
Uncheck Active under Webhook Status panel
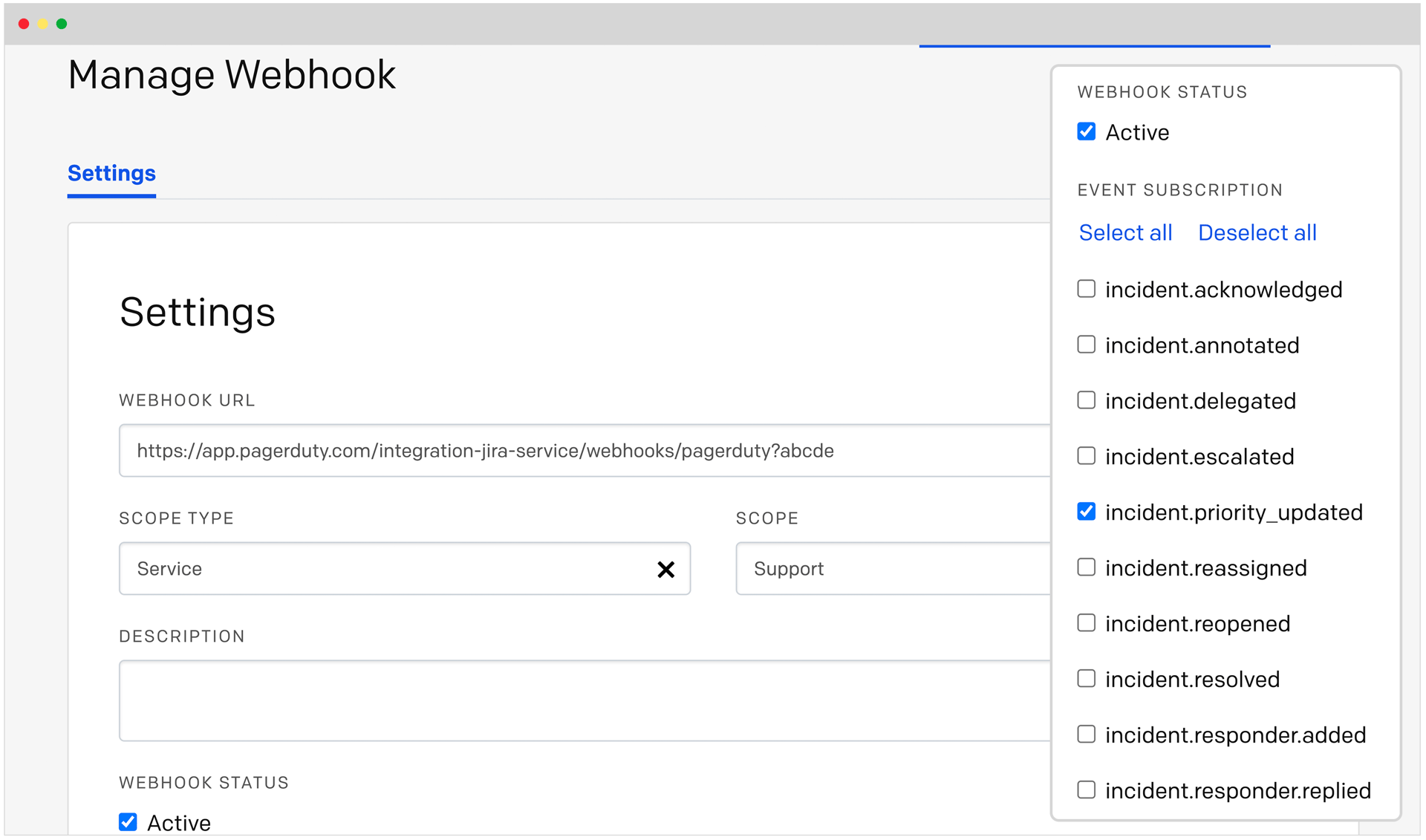click(x=1086, y=131)
